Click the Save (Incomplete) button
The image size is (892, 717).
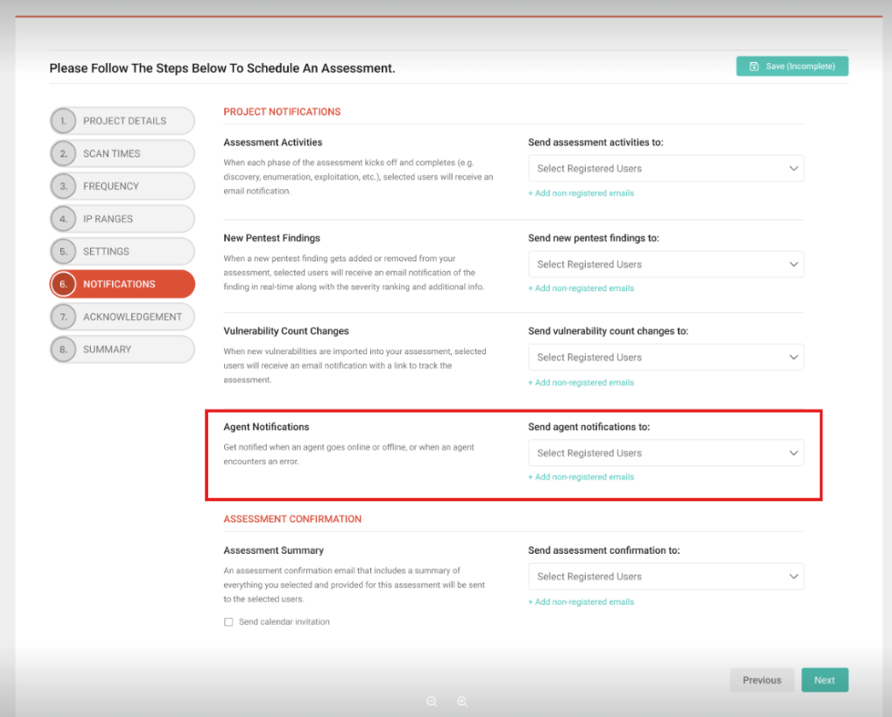point(792,66)
